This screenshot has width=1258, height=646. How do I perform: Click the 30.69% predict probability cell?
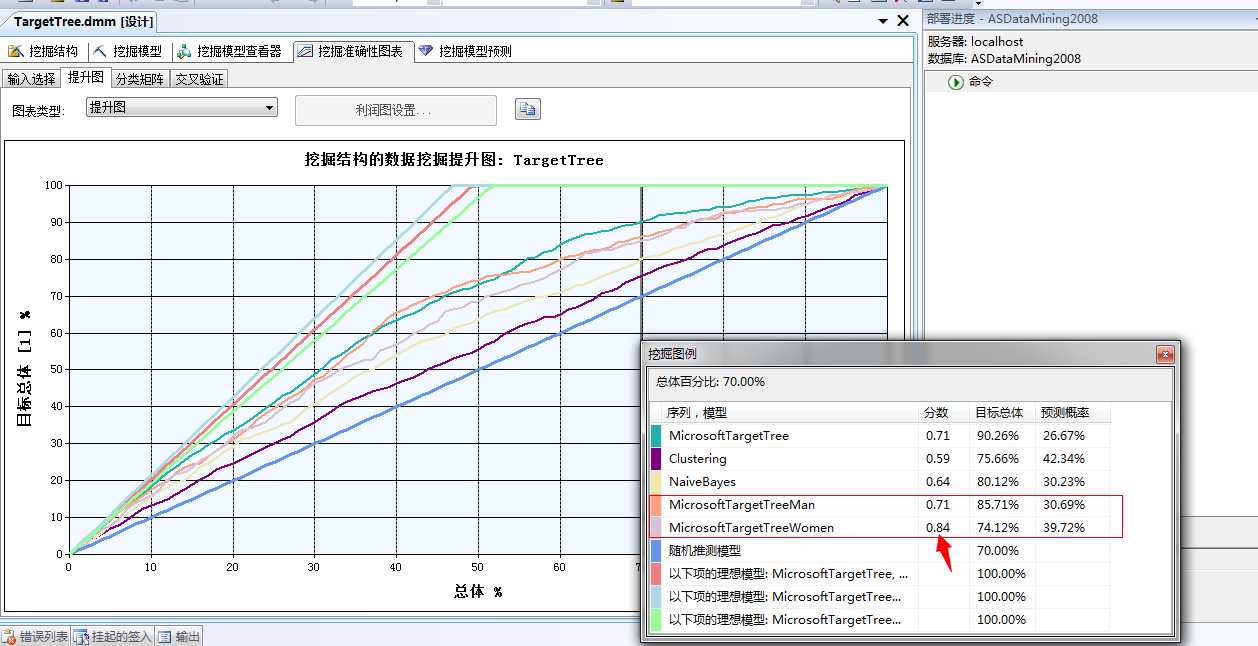pos(1064,505)
